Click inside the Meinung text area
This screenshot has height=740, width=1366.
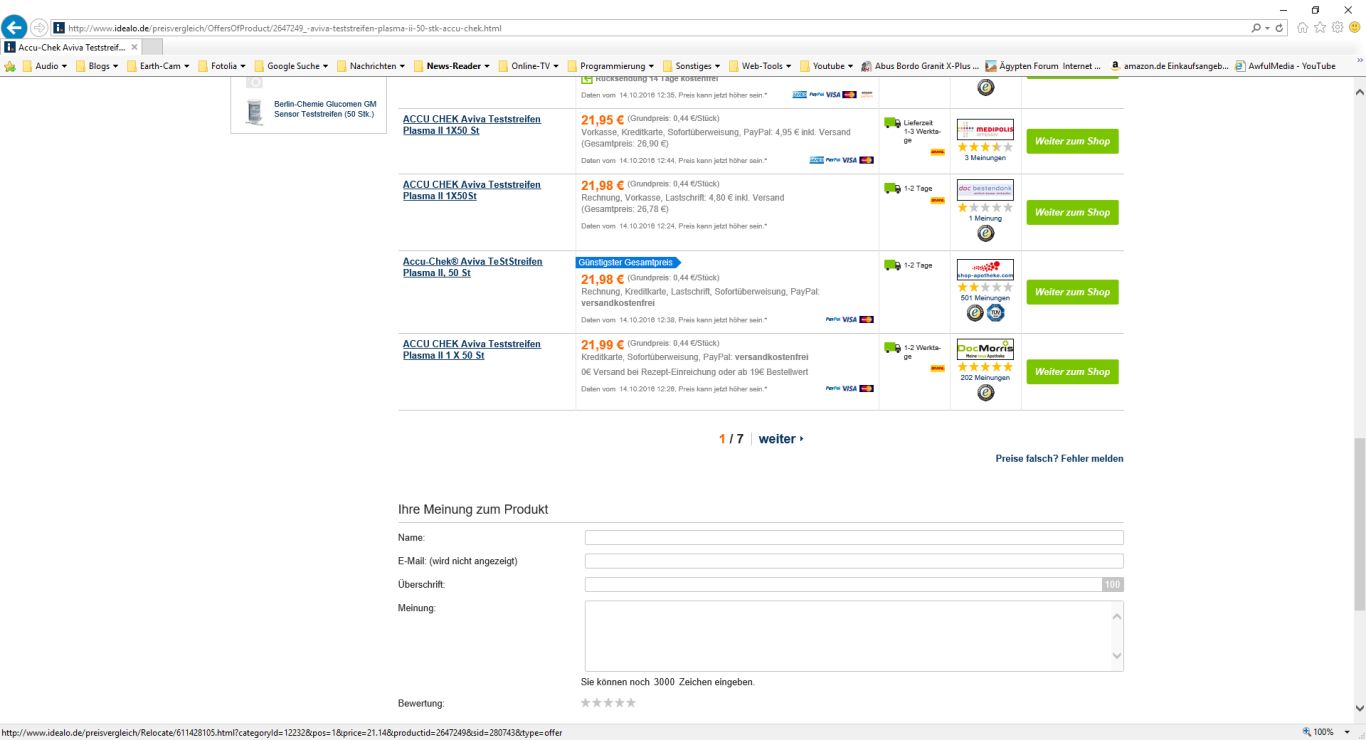854,636
